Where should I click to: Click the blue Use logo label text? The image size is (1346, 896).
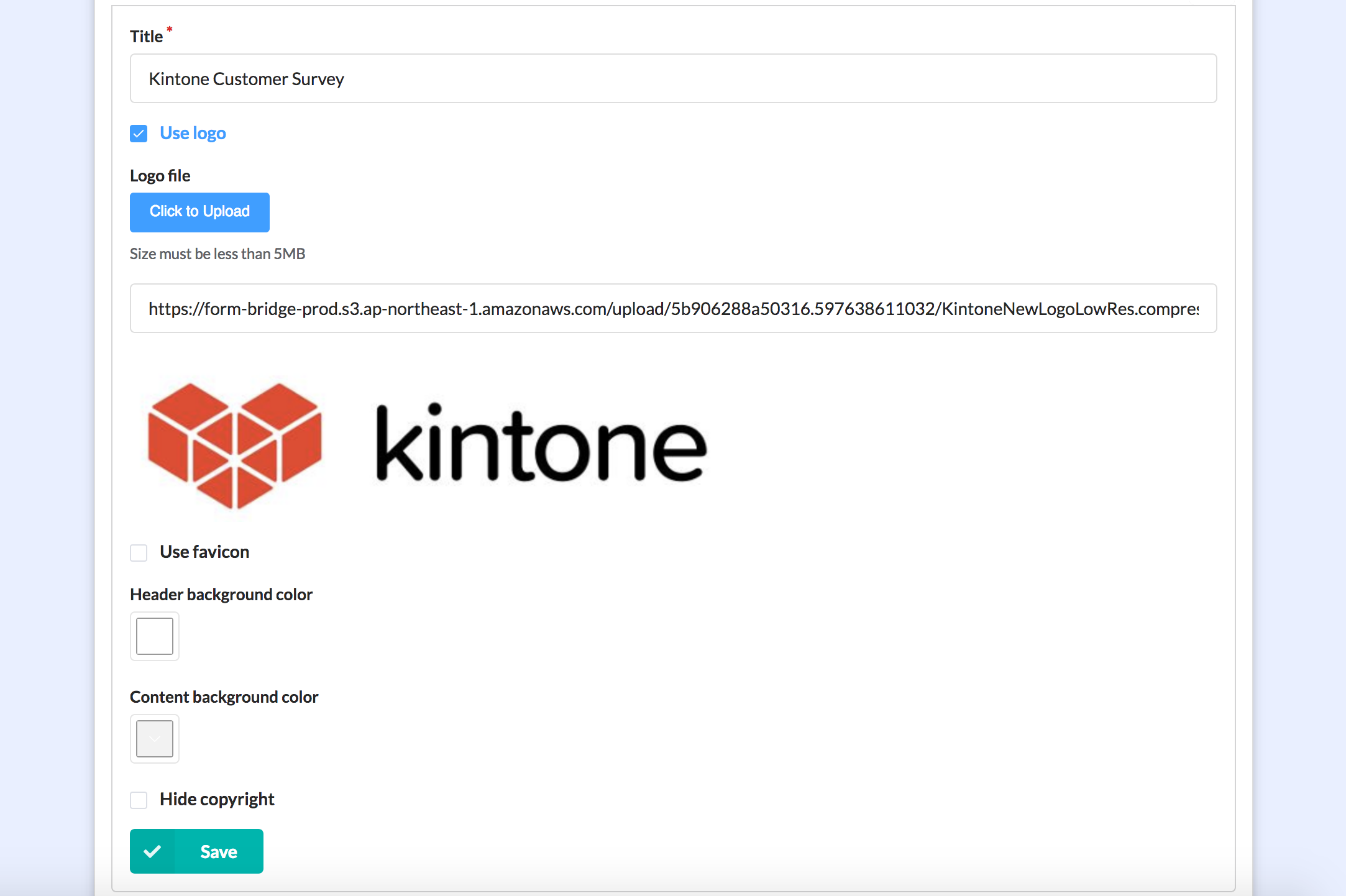pyautogui.click(x=193, y=133)
